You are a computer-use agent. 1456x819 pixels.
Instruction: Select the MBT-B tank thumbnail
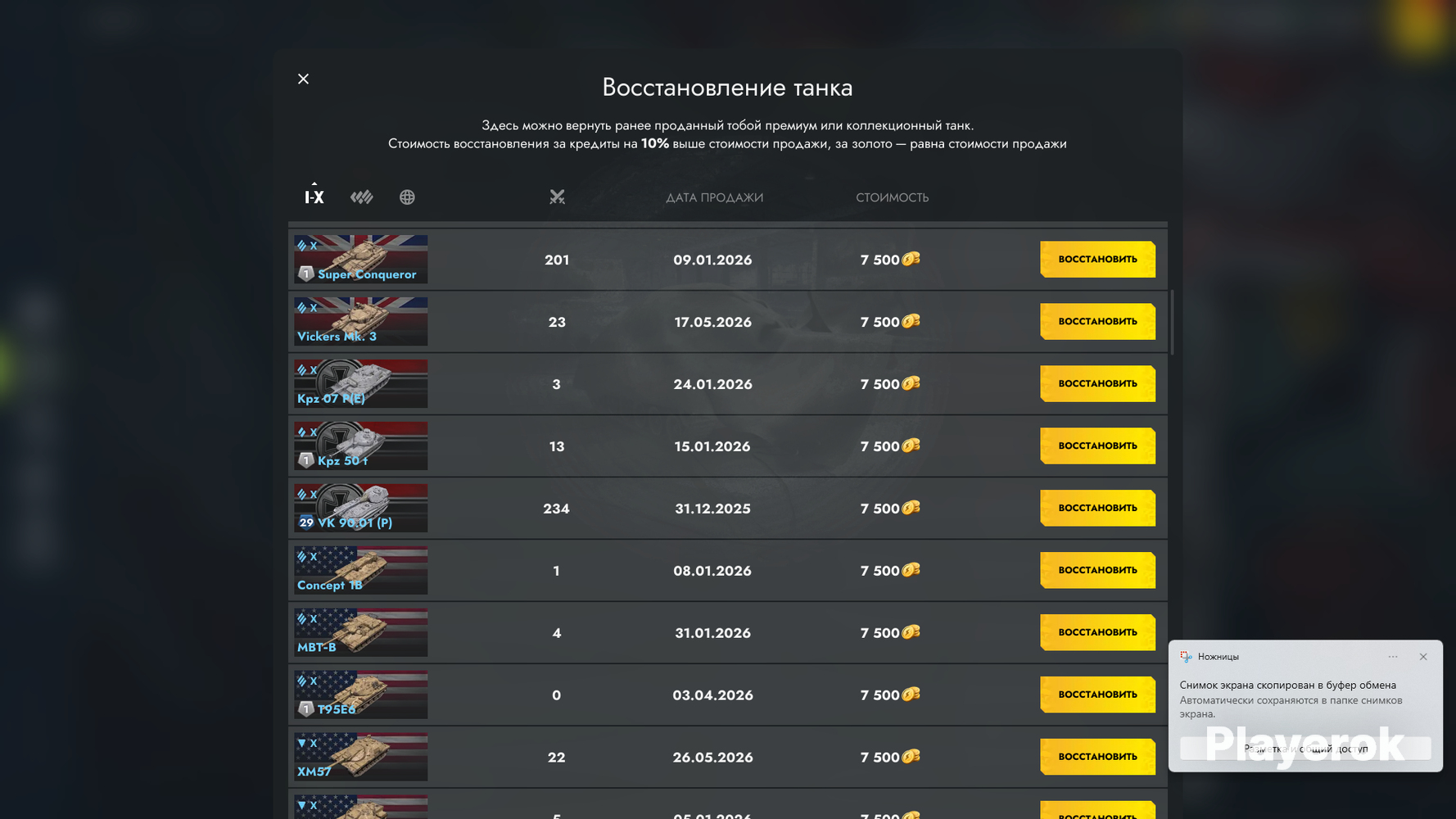pyautogui.click(x=361, y=632)
